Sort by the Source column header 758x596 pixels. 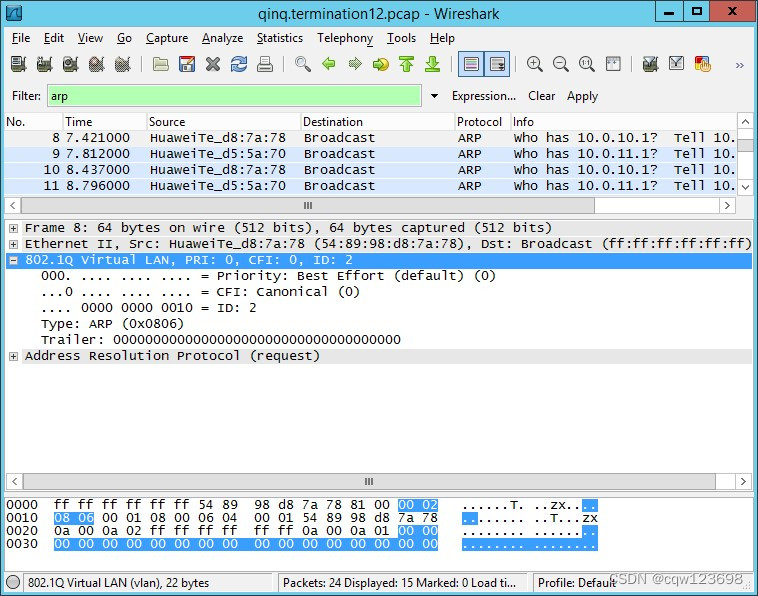(x=224, y=122)
